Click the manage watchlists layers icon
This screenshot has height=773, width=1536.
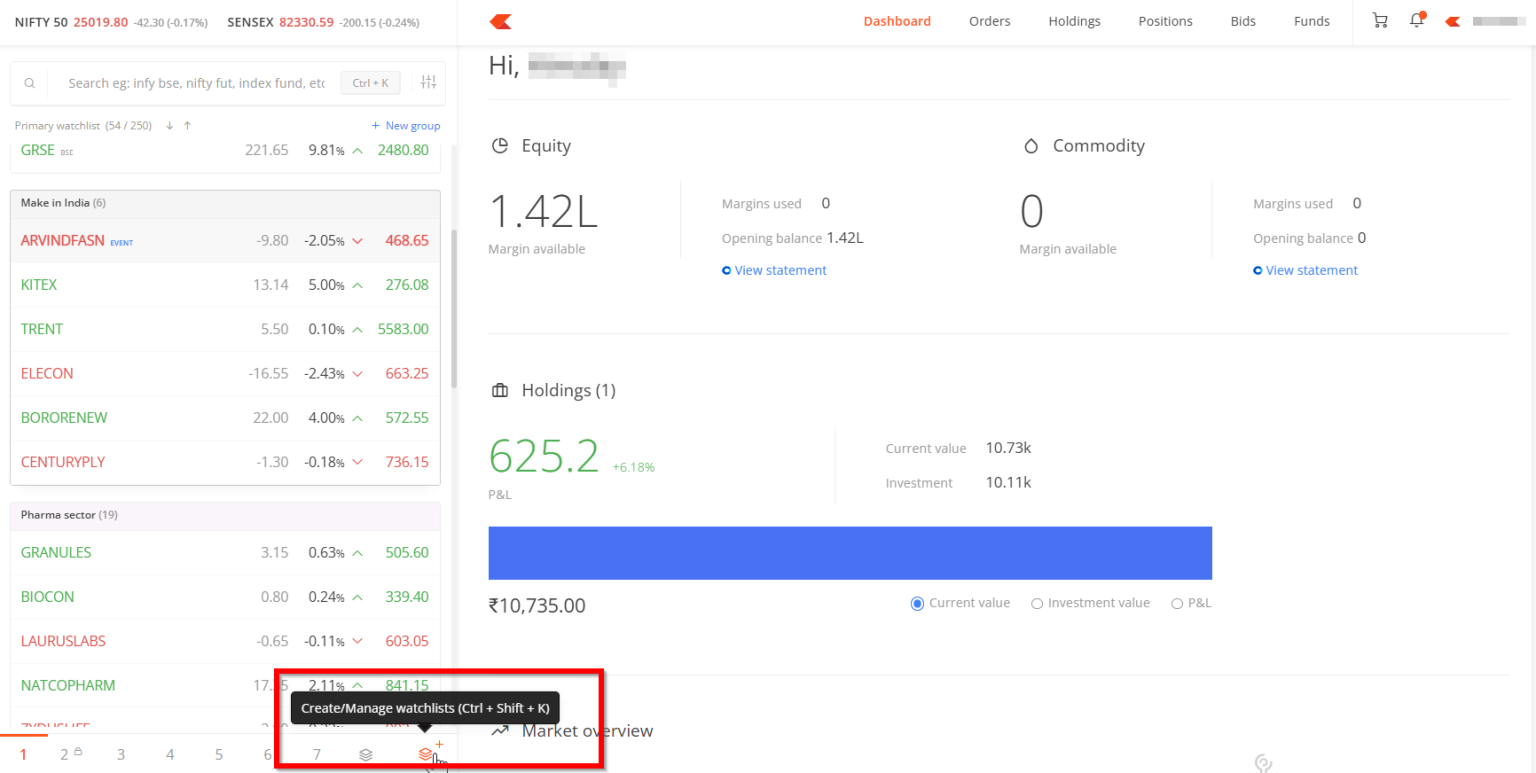click(366, 755)
